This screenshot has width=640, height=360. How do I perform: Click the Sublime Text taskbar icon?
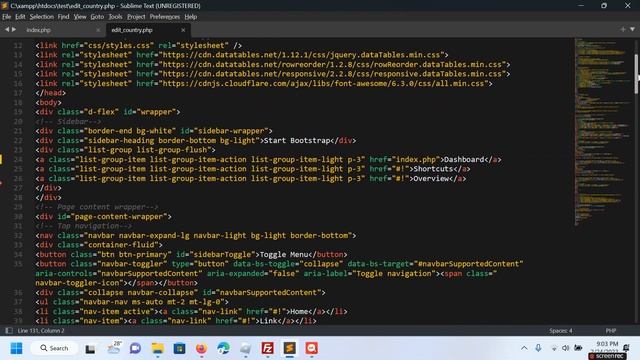point(289,348)
